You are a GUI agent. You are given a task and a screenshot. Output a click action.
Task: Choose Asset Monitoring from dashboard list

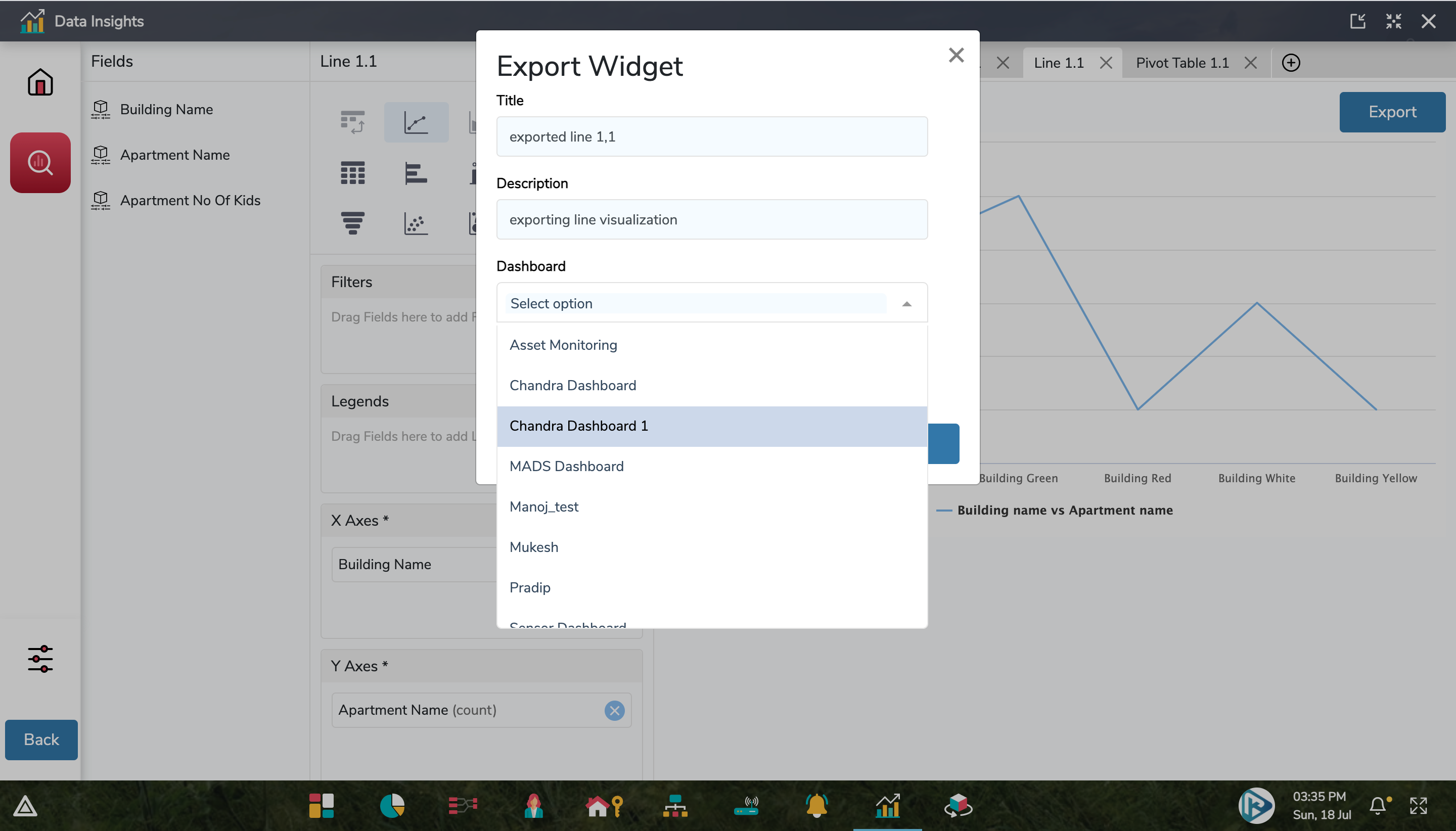(x=563, y=344)
